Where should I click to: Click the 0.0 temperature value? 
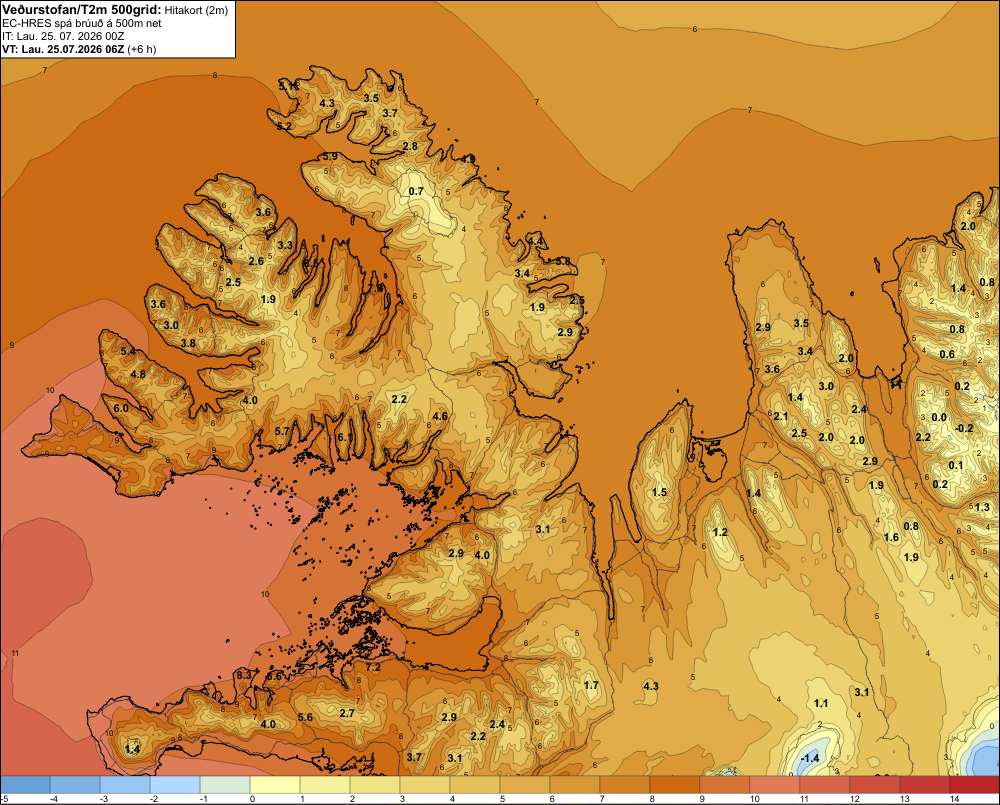coord(939,417)
